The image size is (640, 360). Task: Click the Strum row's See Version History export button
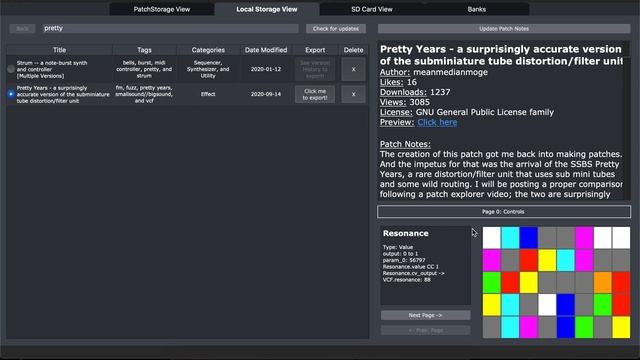pyautogui.click(x=315, y=69)
